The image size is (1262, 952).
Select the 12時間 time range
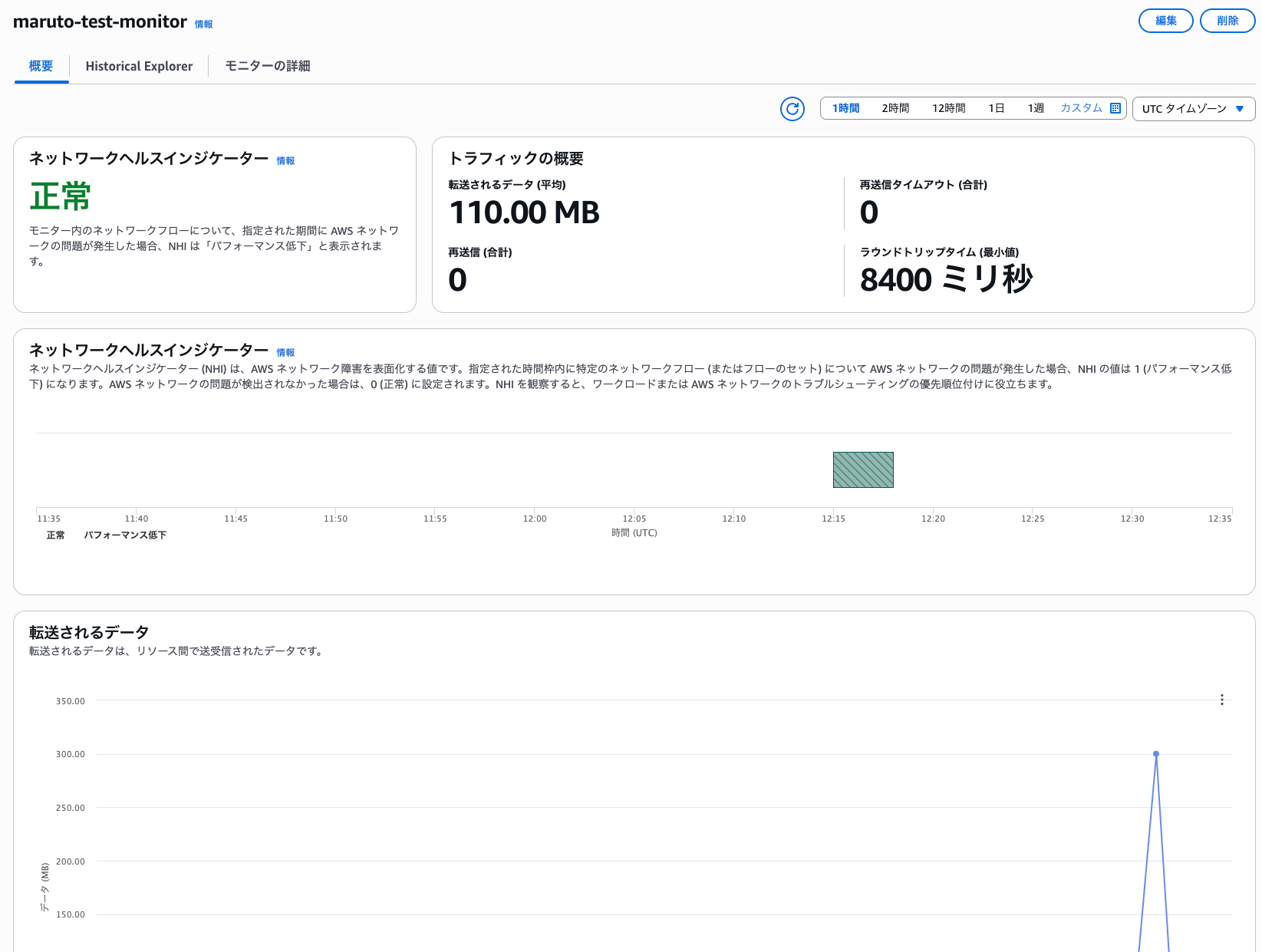(949, 108)
